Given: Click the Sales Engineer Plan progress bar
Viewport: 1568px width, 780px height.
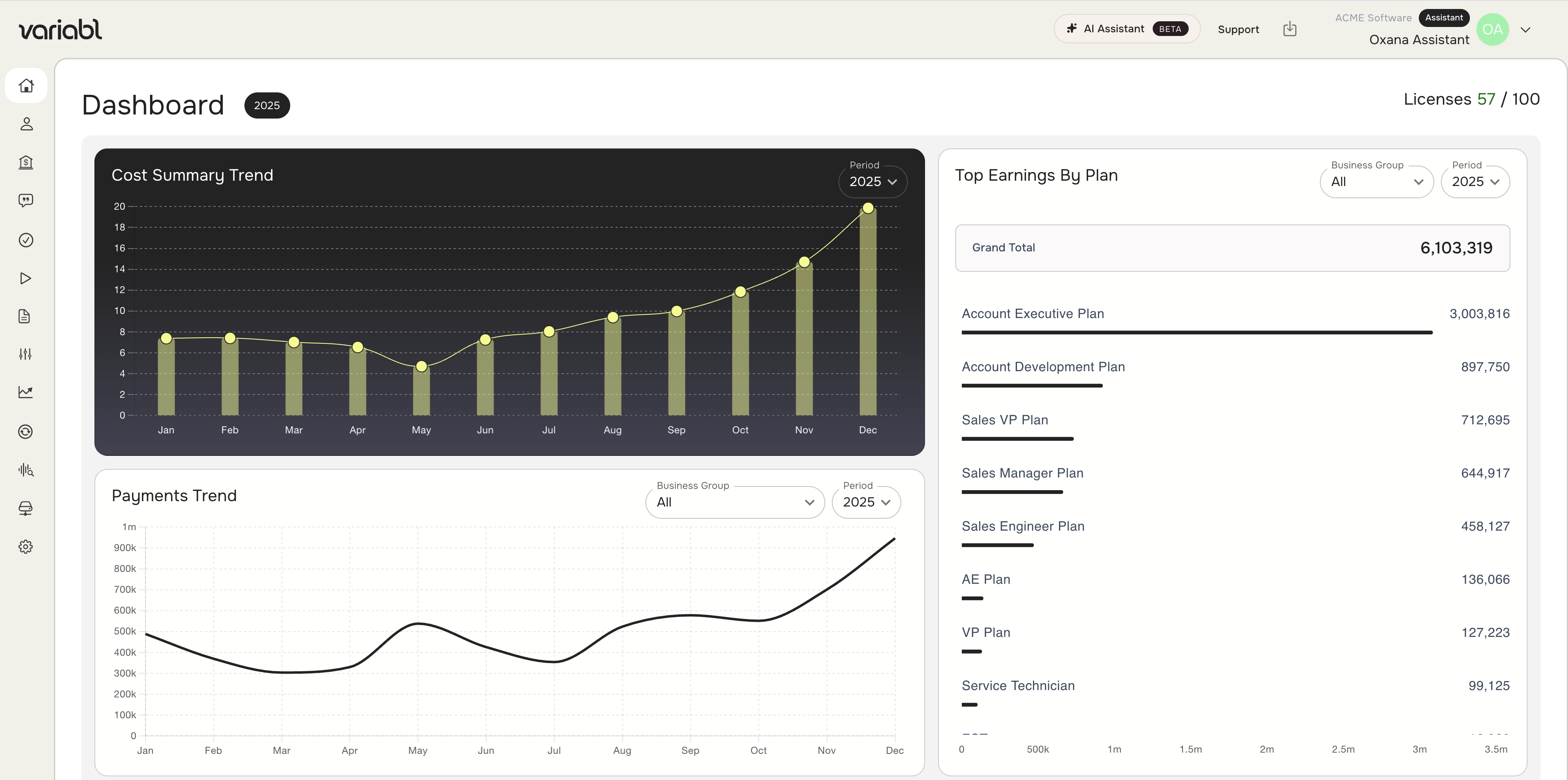Looking at the screenshot, I should 998,545.
